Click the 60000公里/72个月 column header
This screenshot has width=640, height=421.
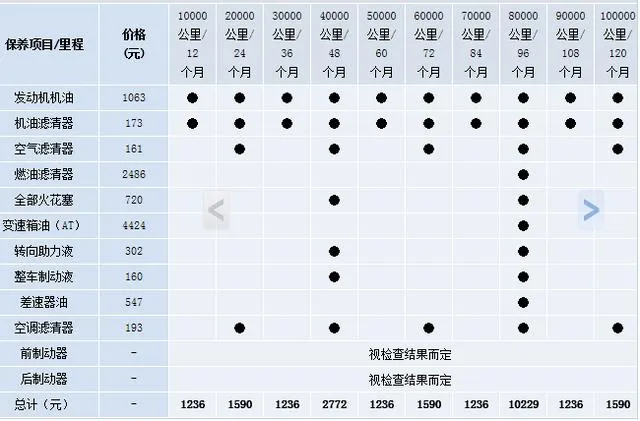pyautogui.click(x=429, y=44)
